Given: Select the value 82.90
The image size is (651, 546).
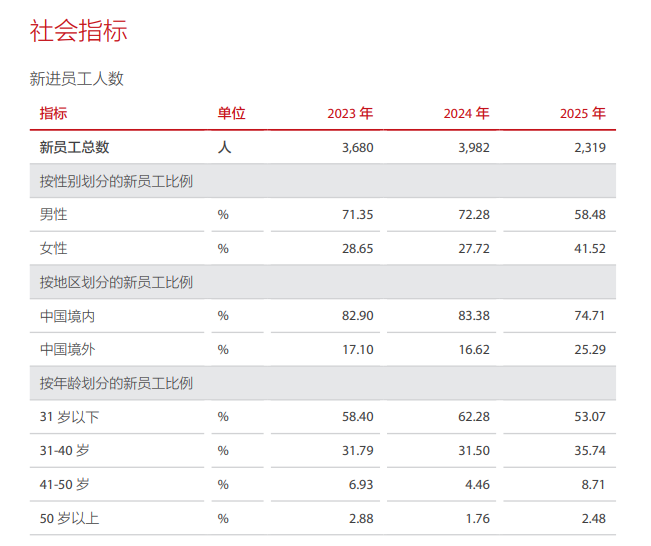Looking at the screenshot, I should coord(357,316).
